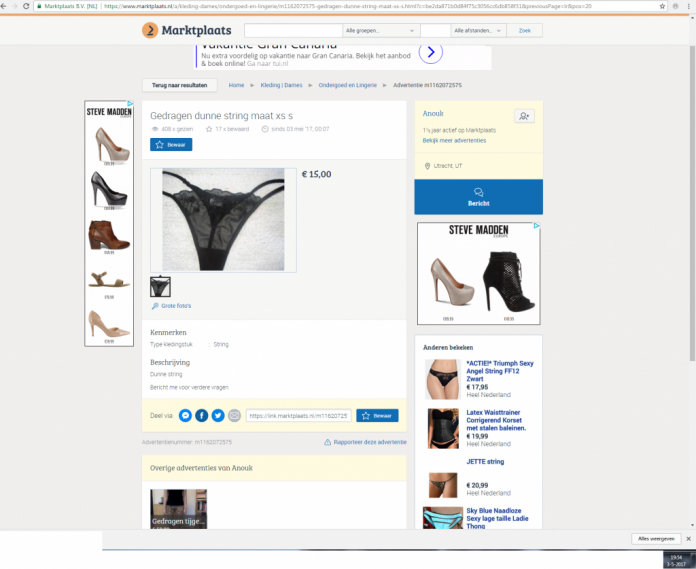Click Terug naar resultaten button
Viewport: 696px width, 569px height.
(180, 85)
